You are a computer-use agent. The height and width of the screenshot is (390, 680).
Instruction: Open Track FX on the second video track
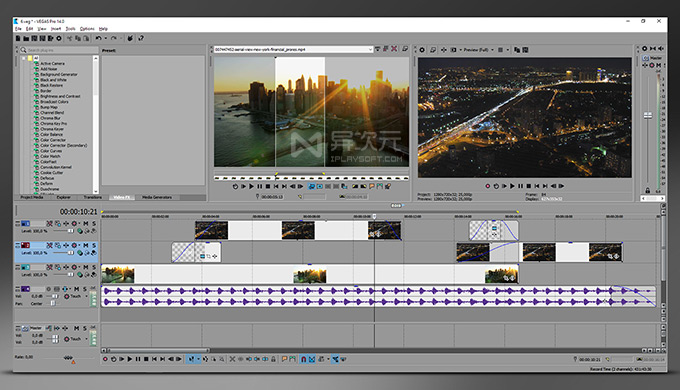pos(66,245)
